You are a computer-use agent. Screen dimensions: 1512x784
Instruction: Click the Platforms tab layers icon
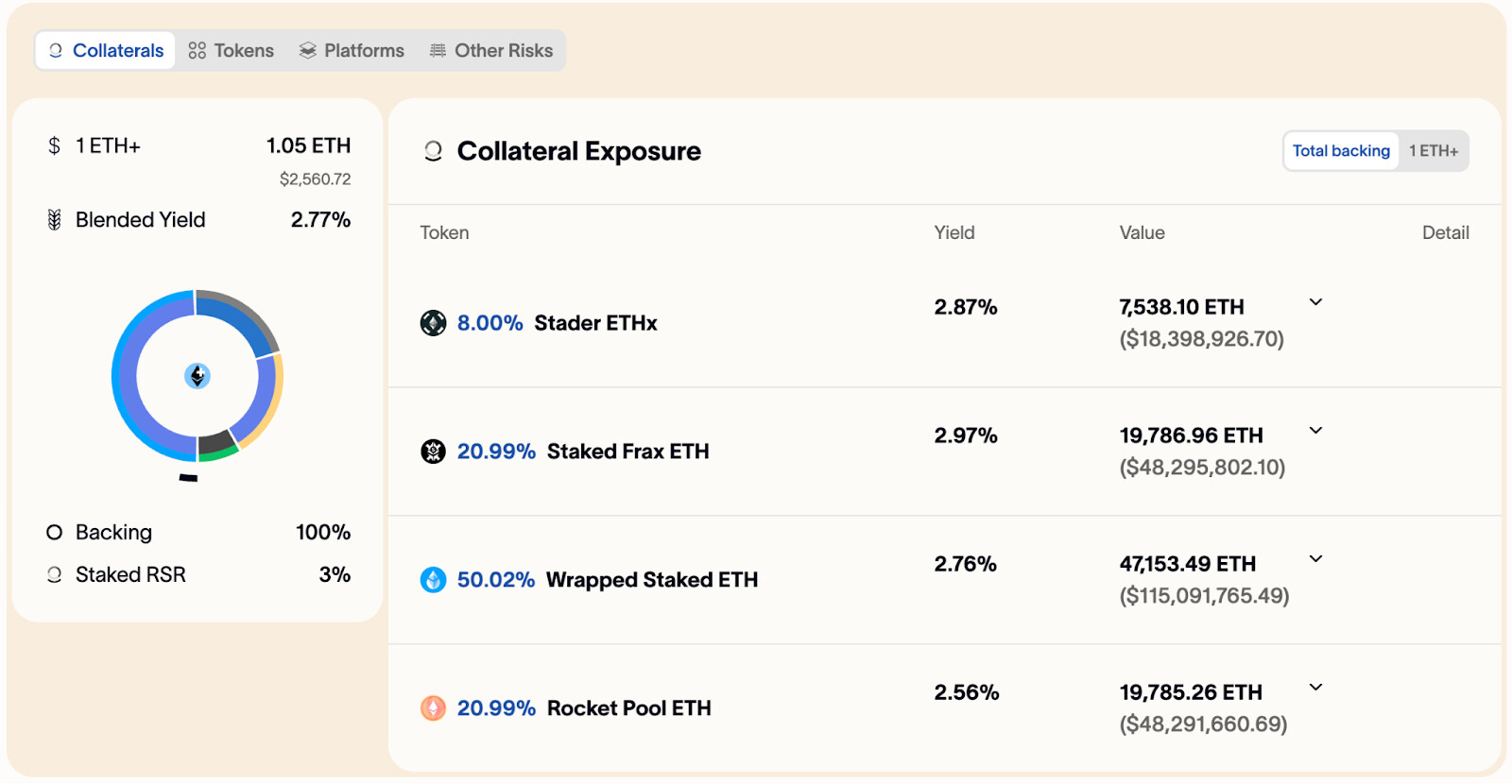pos(307,51)
